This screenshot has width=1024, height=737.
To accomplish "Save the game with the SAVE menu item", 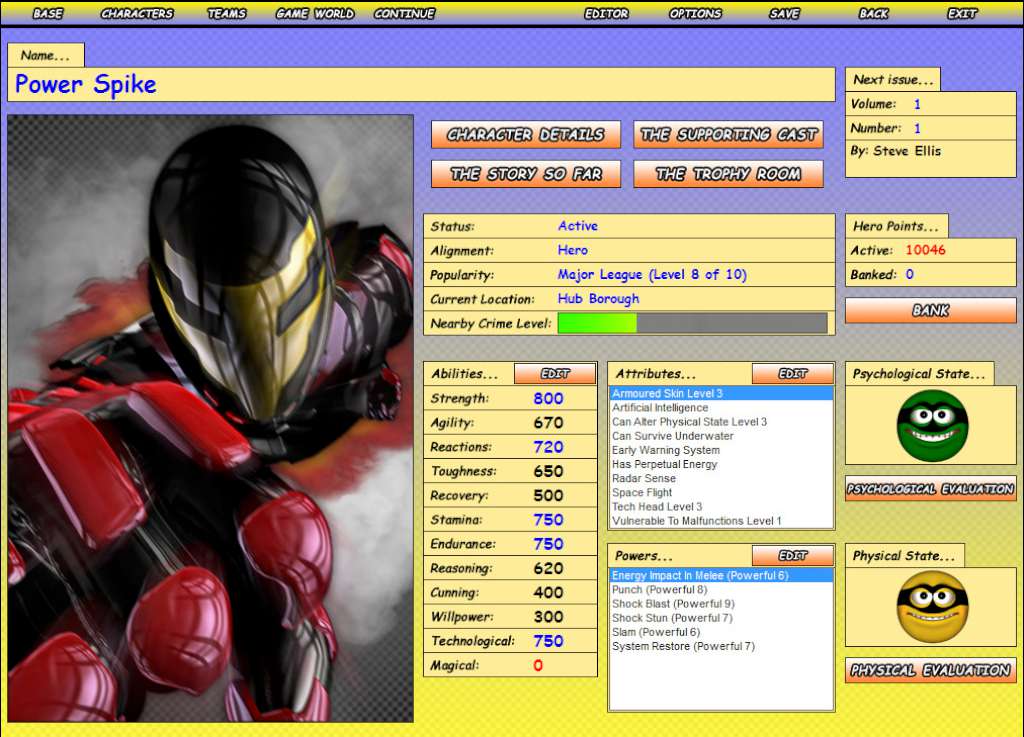I will [783, 13].
